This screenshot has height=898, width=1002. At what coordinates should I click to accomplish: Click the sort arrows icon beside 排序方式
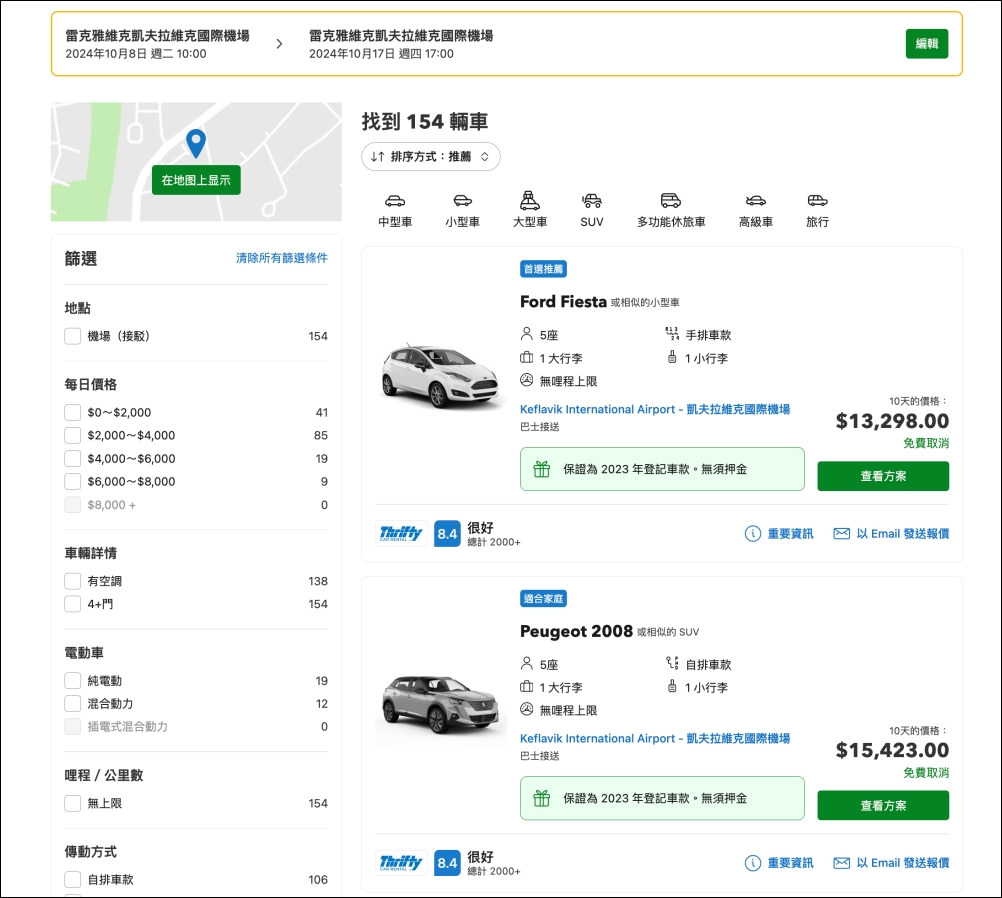coord(378,157)
